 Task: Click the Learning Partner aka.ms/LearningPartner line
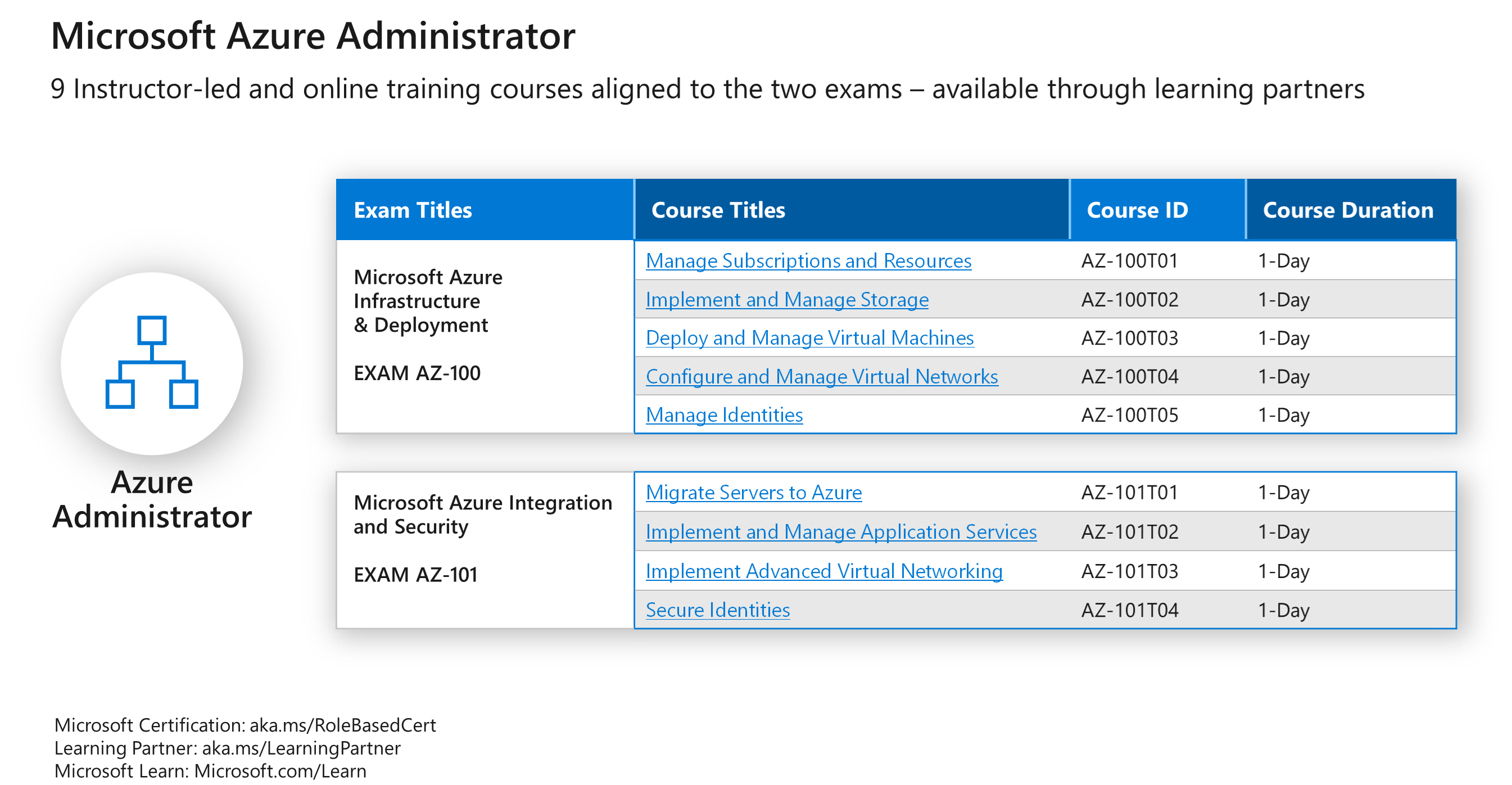click(x=227, y=748)
